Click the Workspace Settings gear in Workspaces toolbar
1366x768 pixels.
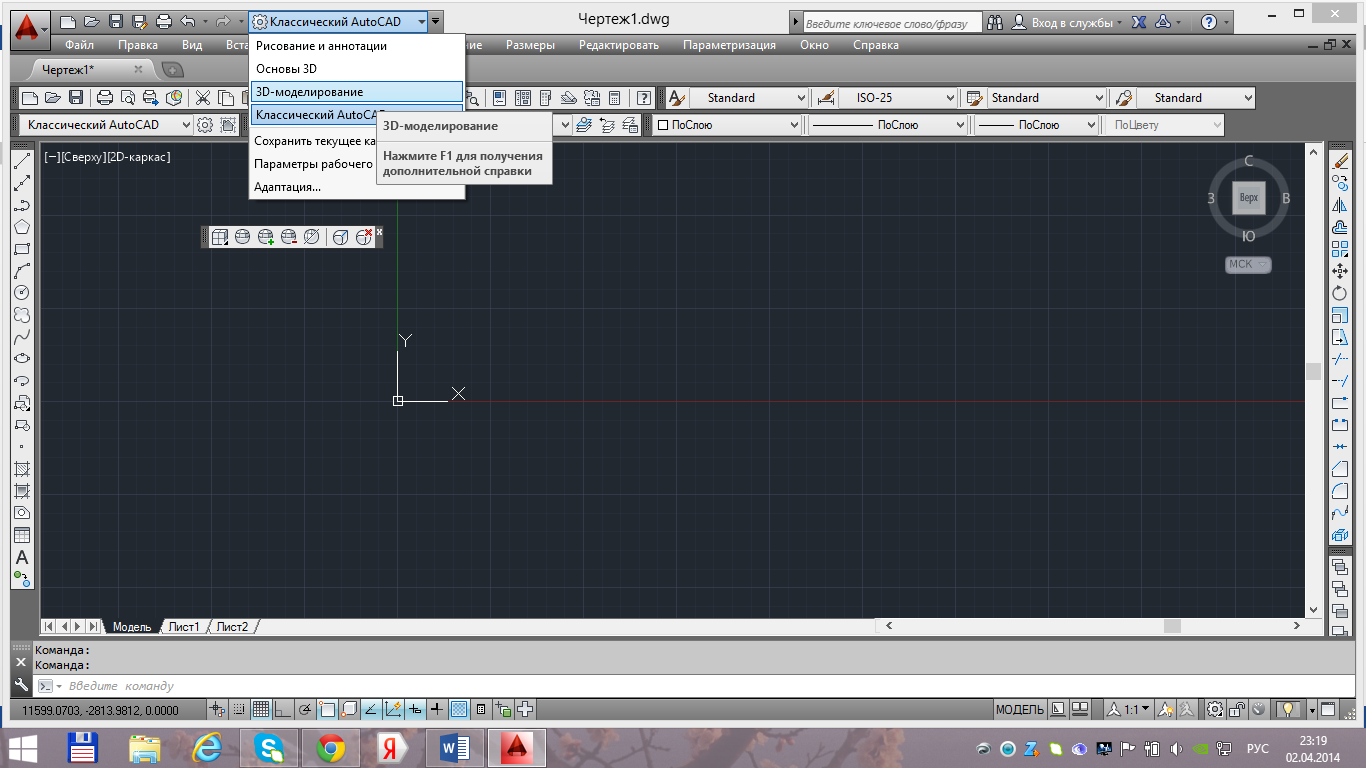[x=205, y=125]
